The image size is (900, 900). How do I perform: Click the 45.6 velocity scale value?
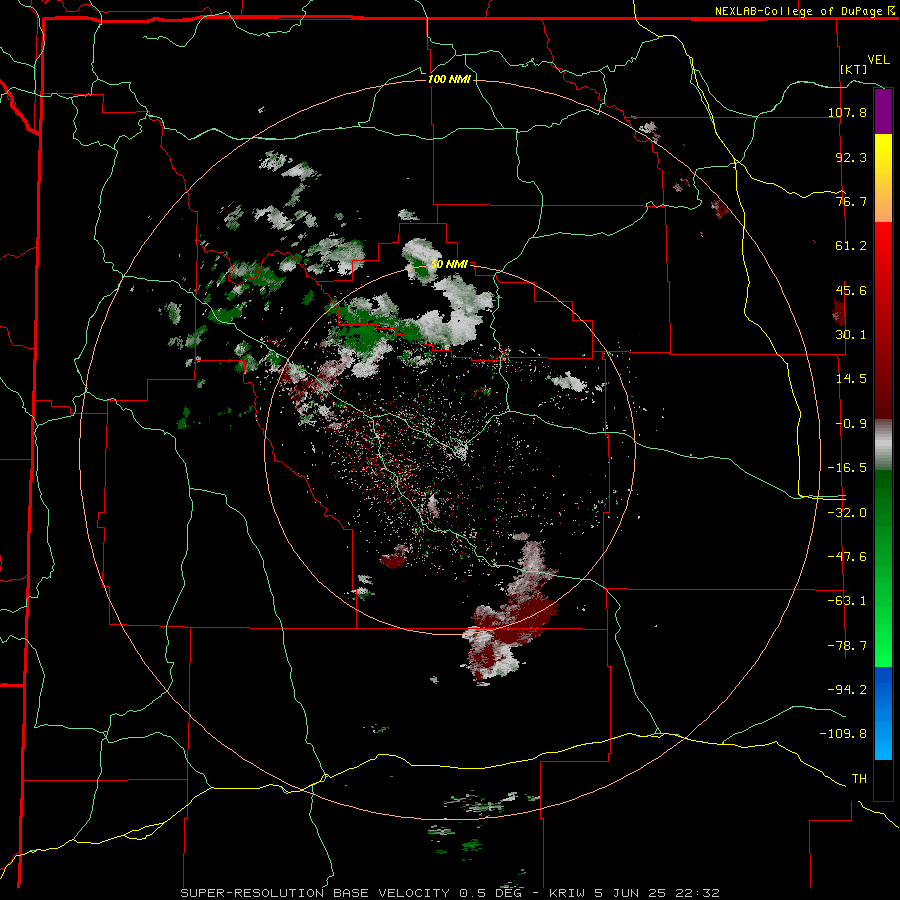pos(851,290)
